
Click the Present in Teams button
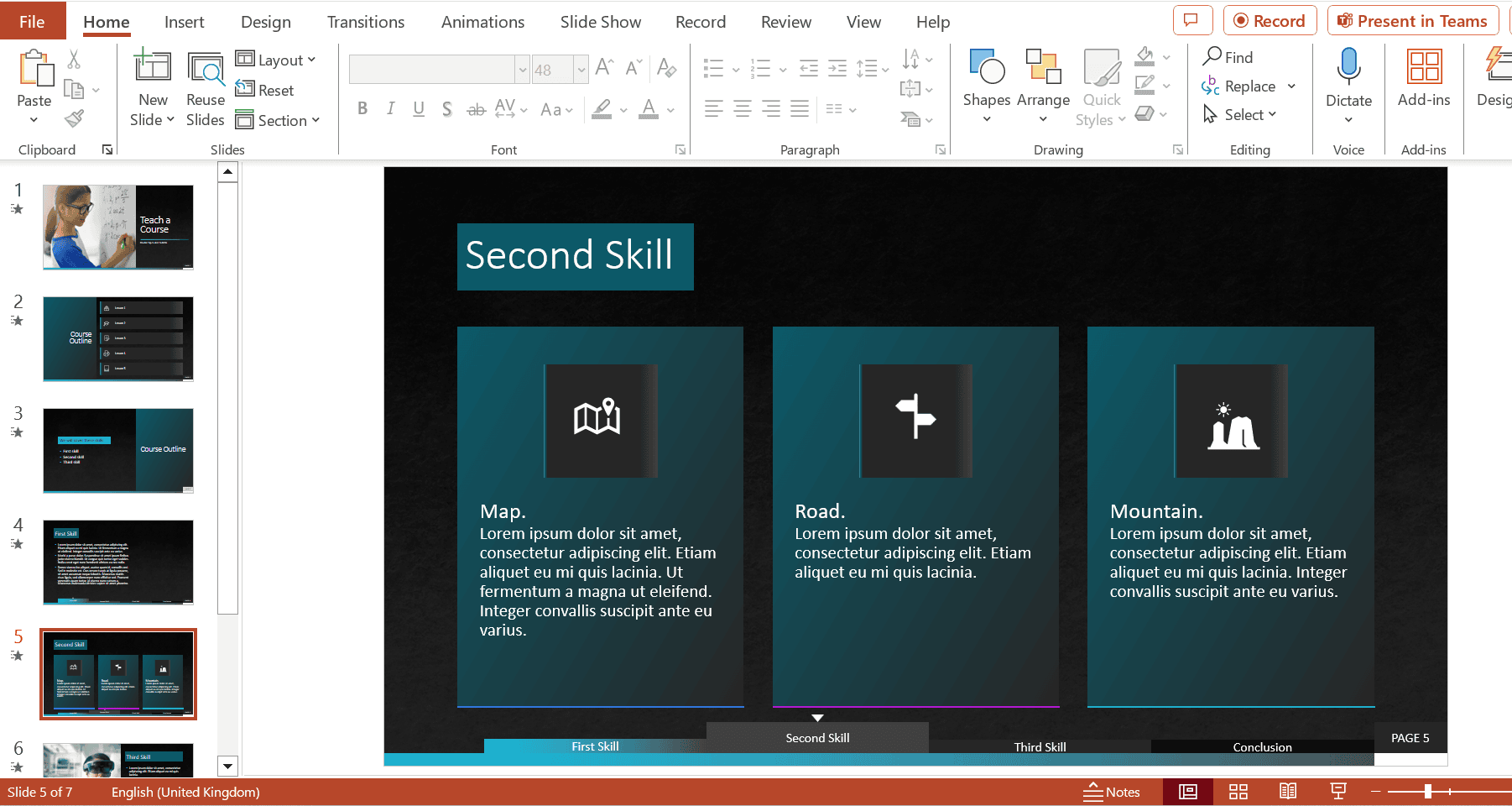point(1413,20)
